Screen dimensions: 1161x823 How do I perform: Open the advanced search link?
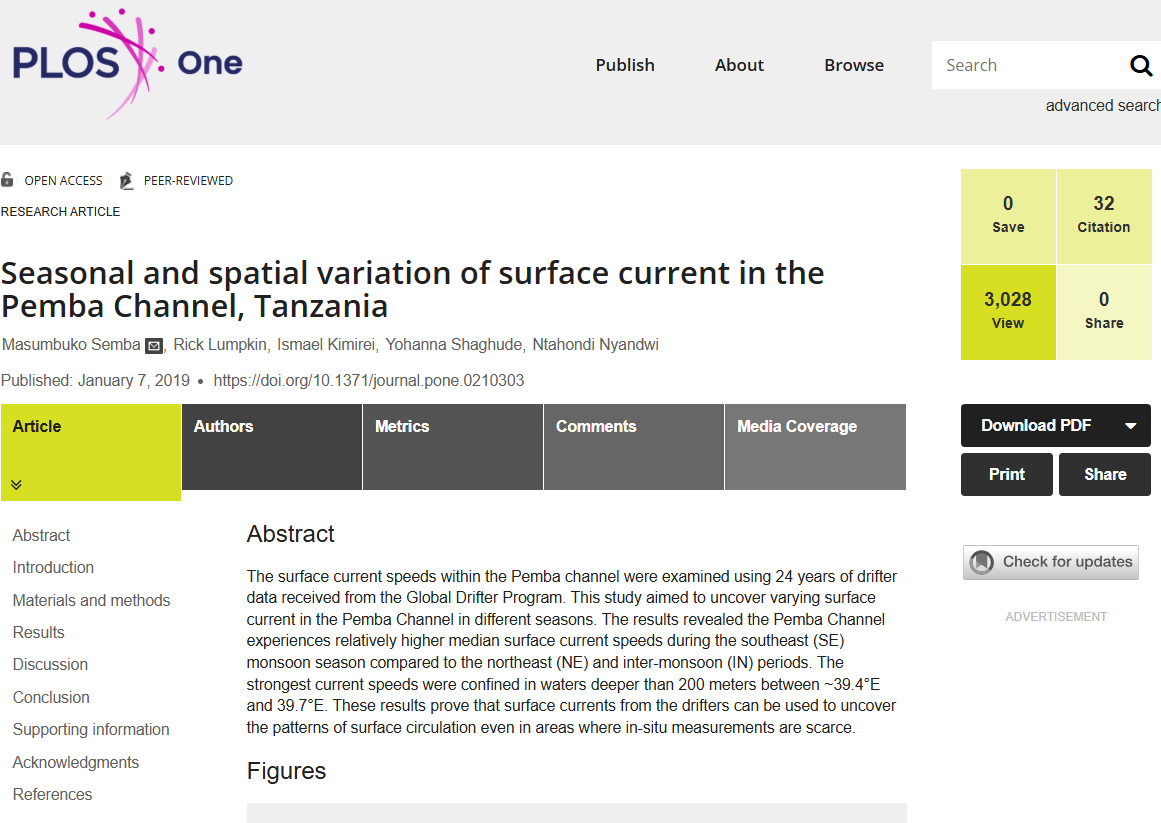click(x=1102, y=106)
